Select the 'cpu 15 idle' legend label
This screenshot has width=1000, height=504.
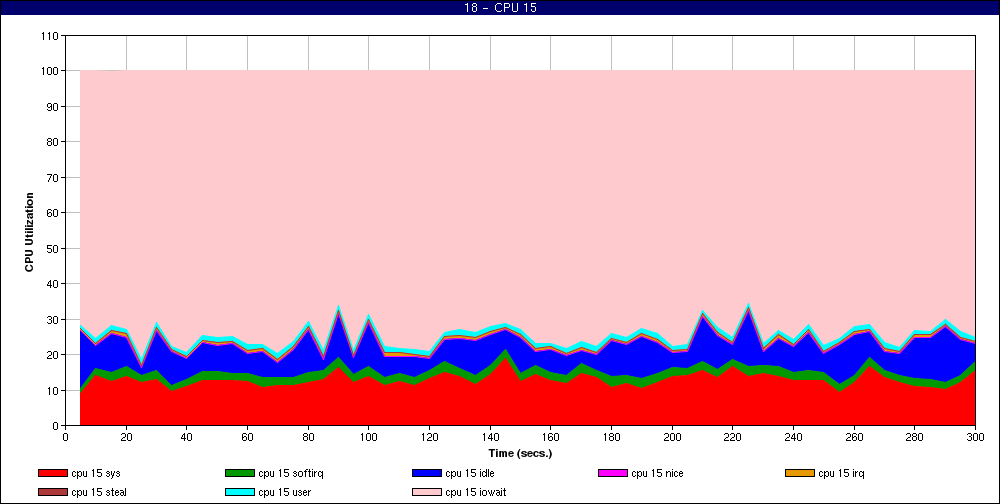click(469, 473)
